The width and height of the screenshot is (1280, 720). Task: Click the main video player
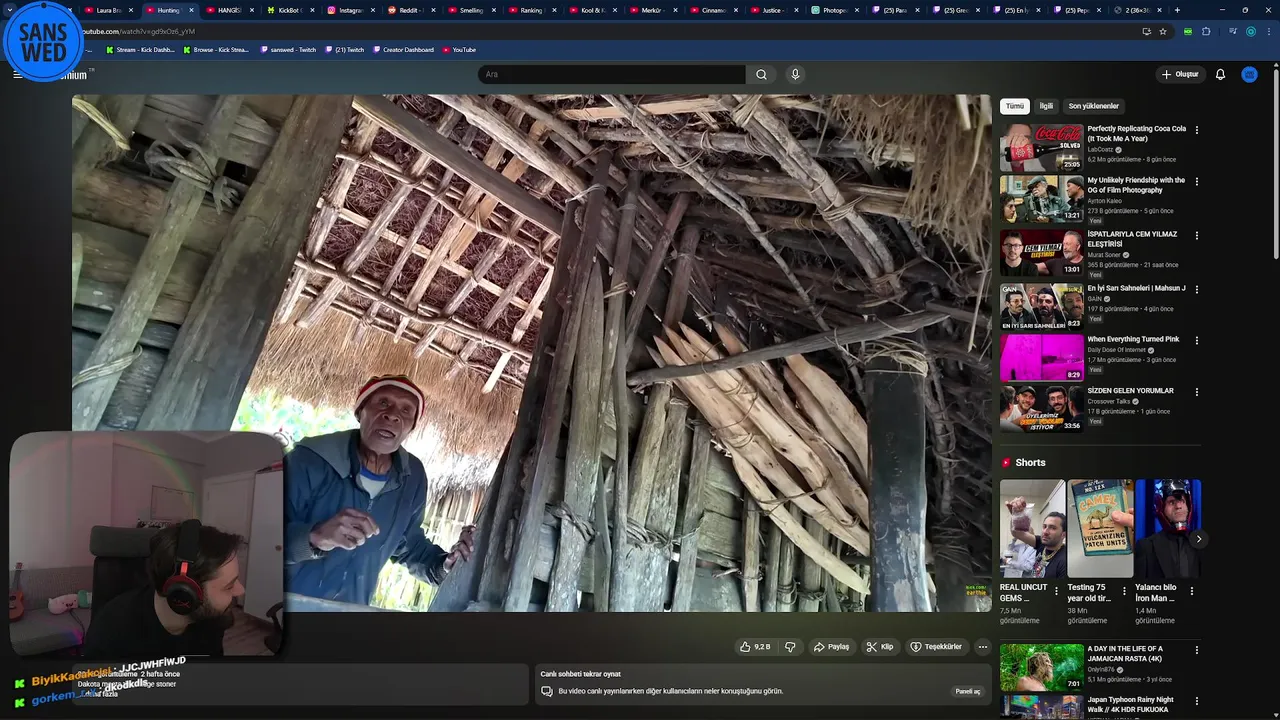[x=531, y=353]
